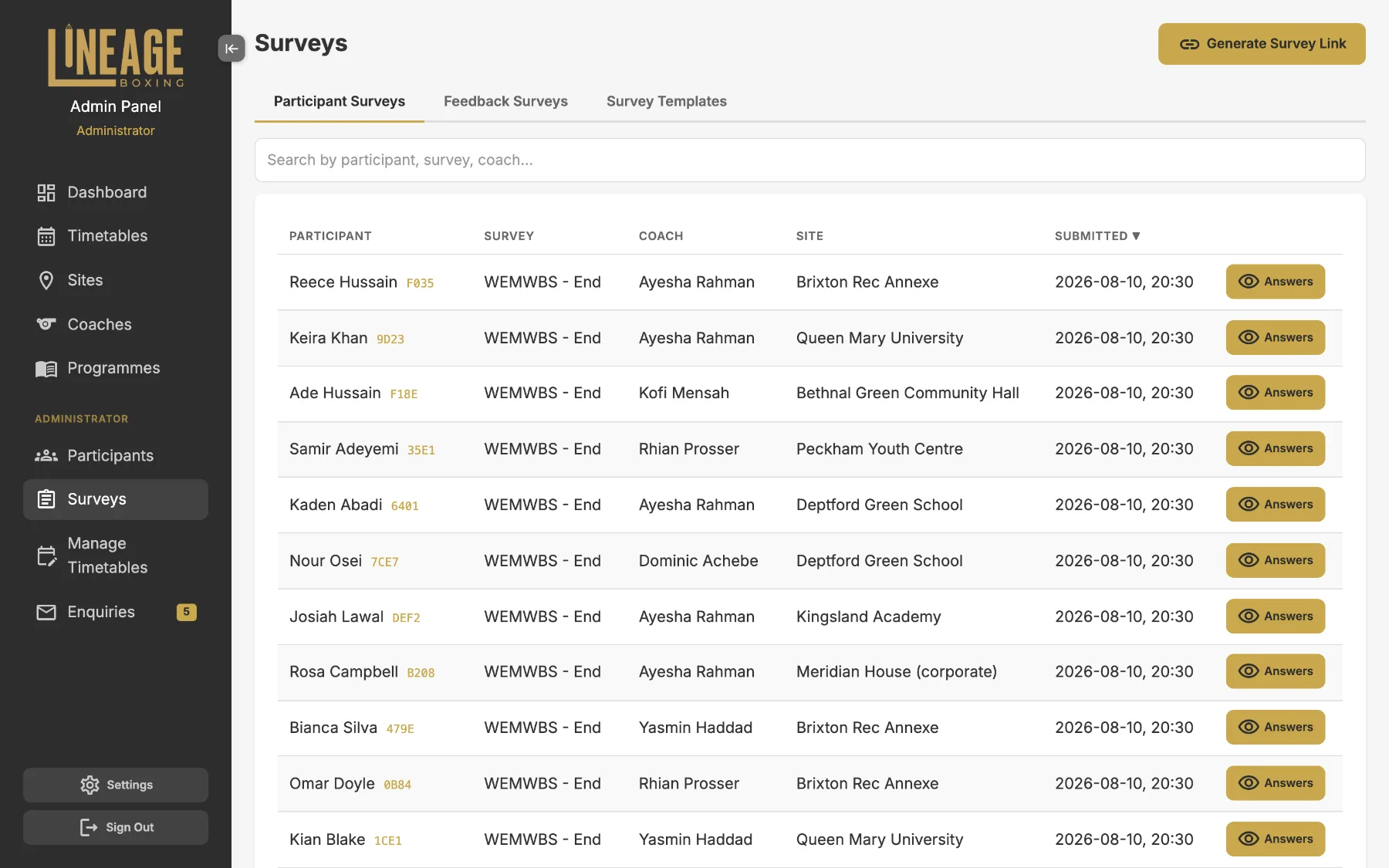Open Manage Timetables
The height and width of the screenshot is (868, 1389).
click(x=116, y=556)
